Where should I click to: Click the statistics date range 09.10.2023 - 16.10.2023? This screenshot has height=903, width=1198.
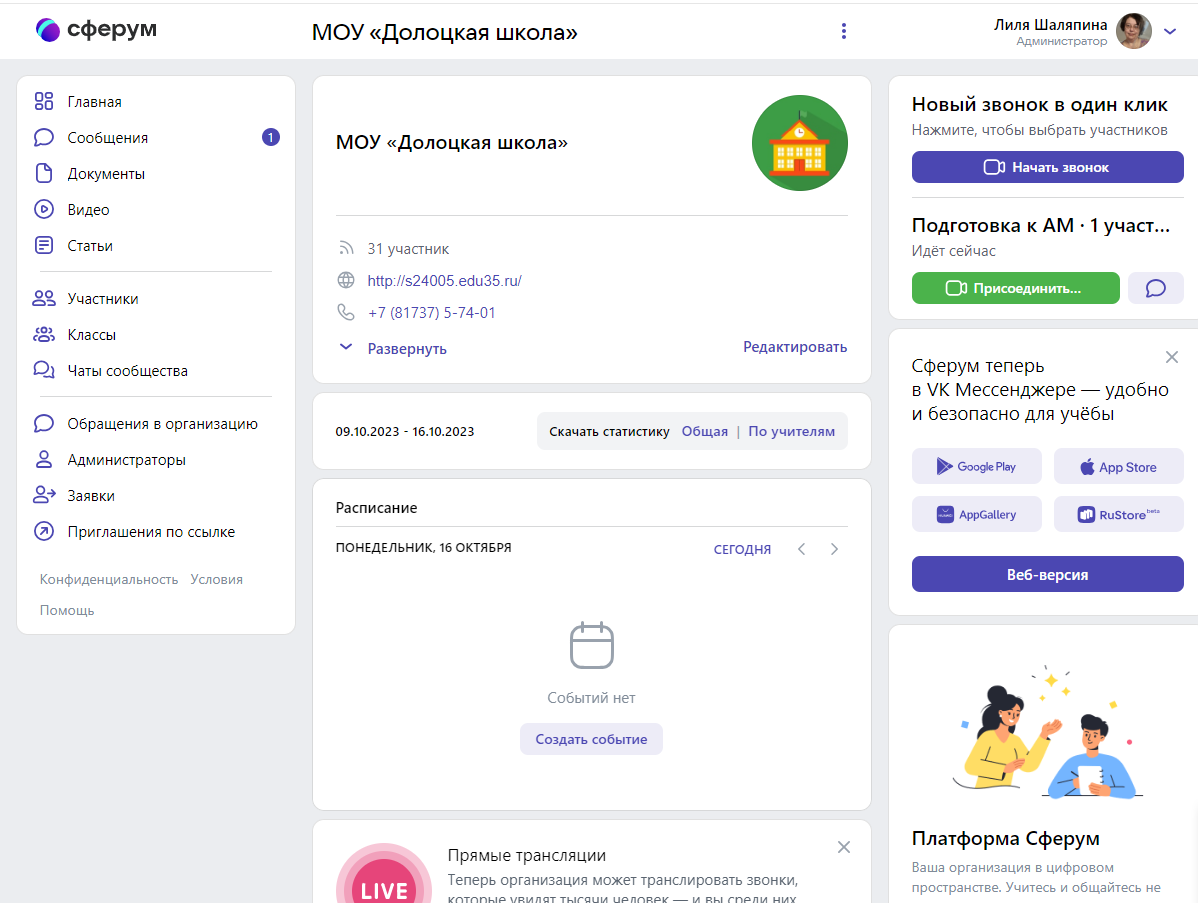click(405, 432)
